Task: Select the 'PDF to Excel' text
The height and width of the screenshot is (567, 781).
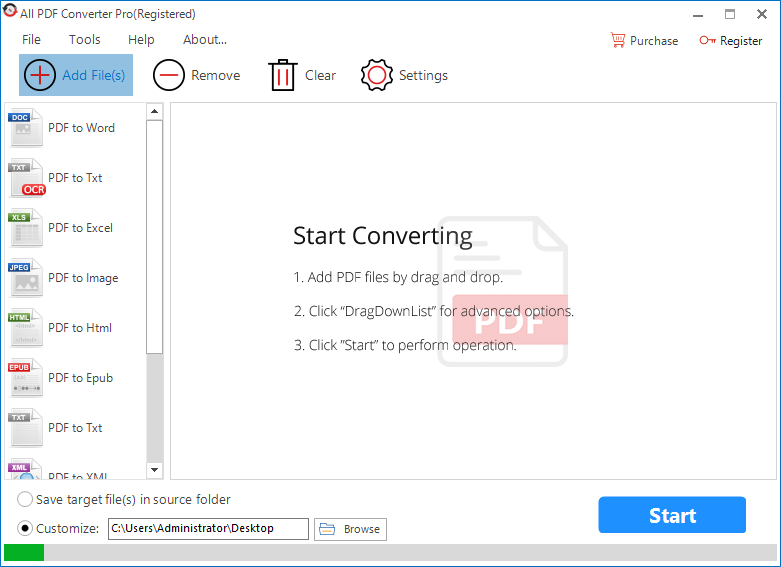Action: (80, 228)
